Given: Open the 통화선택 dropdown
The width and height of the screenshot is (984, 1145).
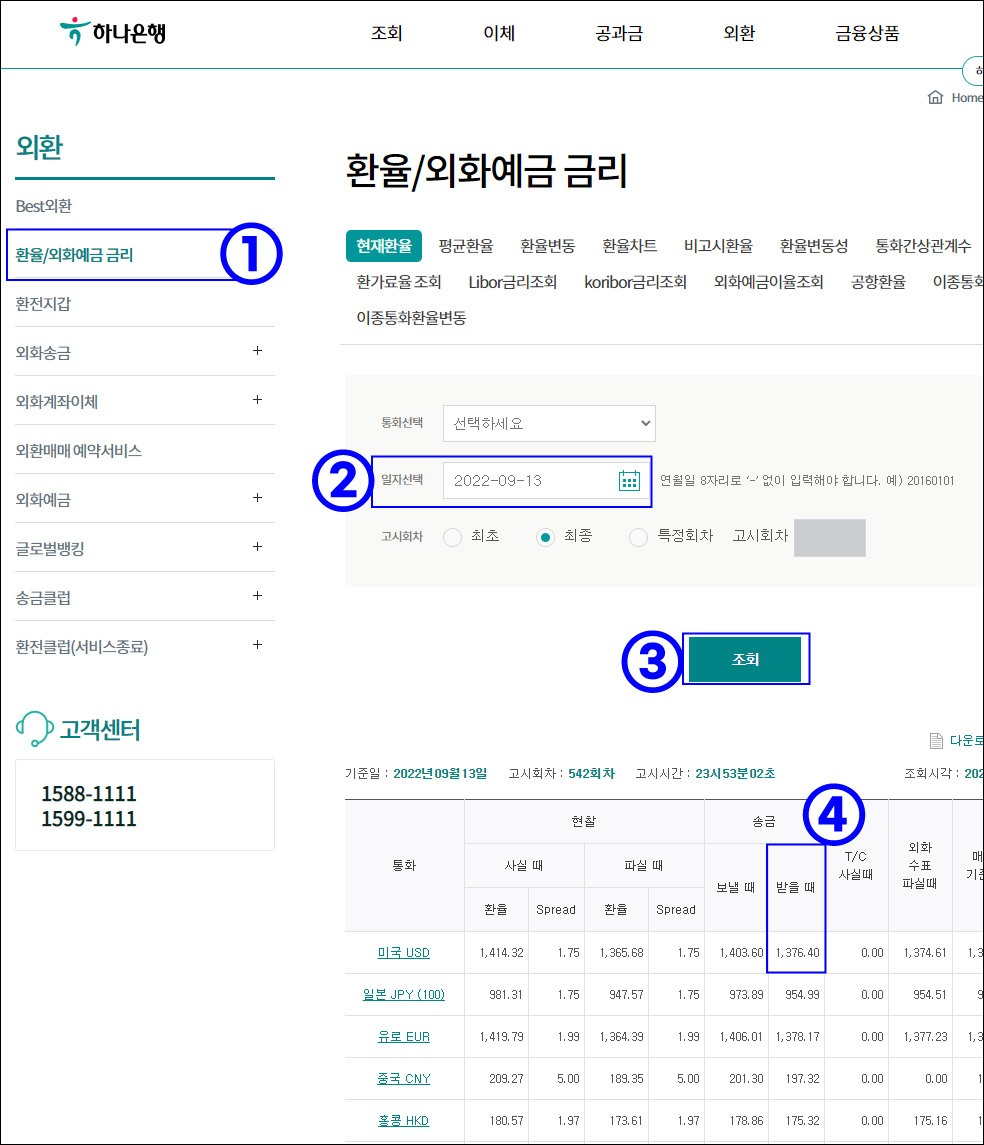Looking at the screenshot, I should [x=549, y=423].
